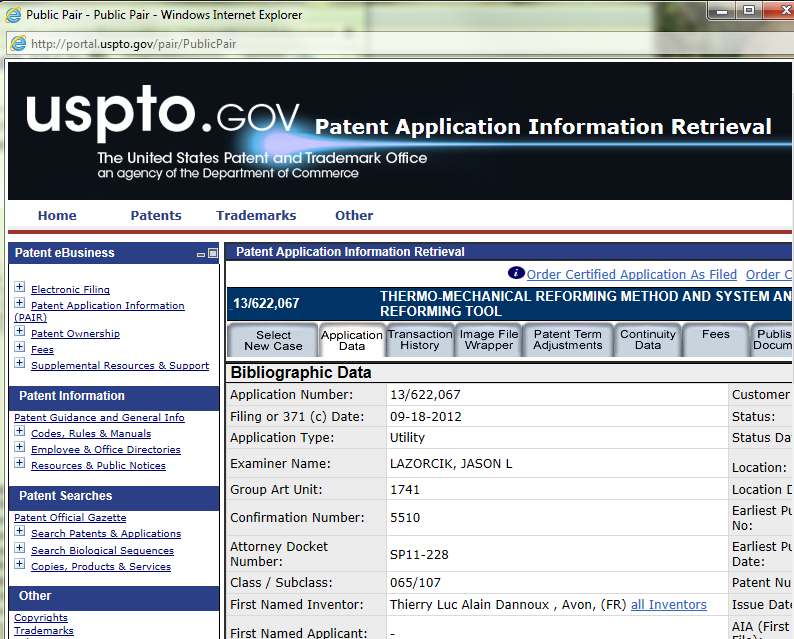The width and height of the screenshot is (794, 639).
Task: Open the Patent Official Gazette link
Action: coord(70,517)
